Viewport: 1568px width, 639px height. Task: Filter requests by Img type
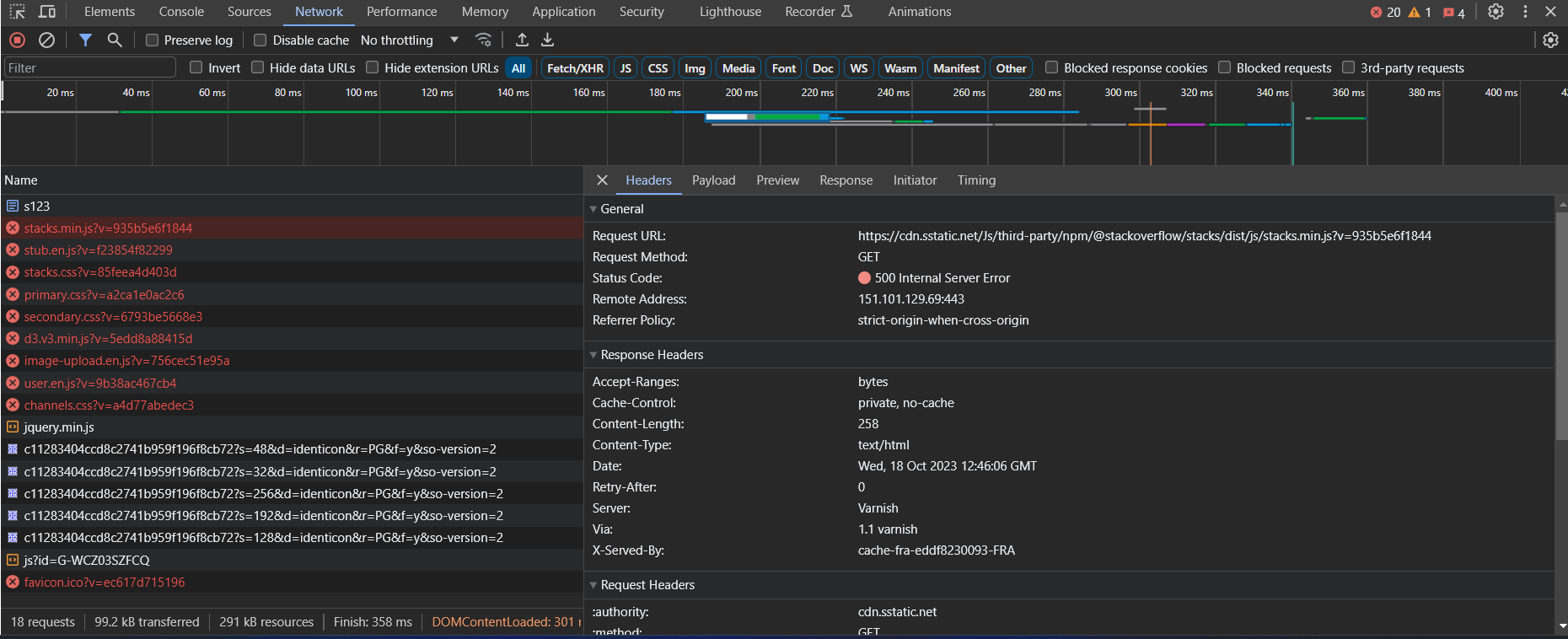tap(695, 68)
